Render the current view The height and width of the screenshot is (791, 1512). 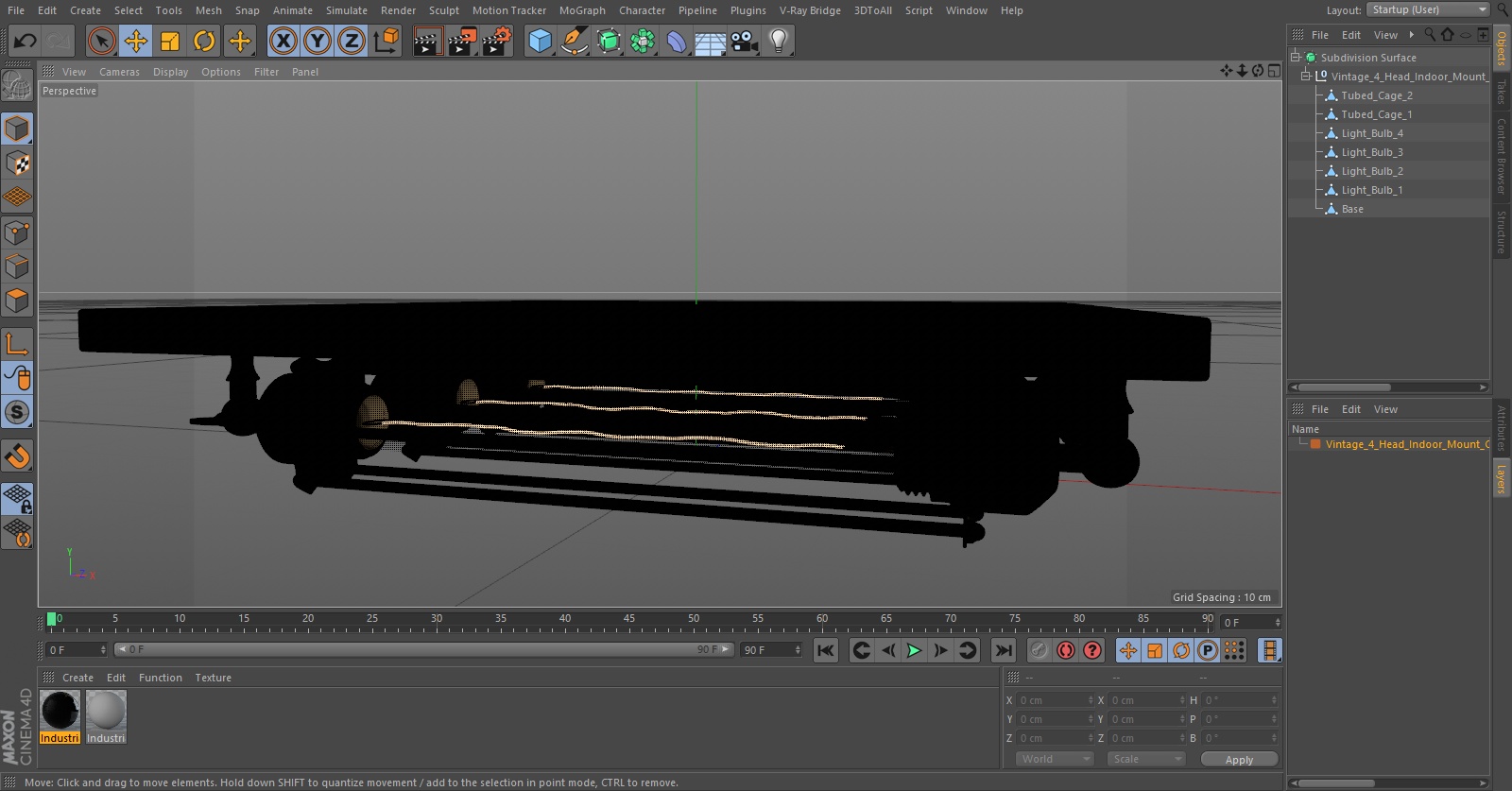(427, 41)
